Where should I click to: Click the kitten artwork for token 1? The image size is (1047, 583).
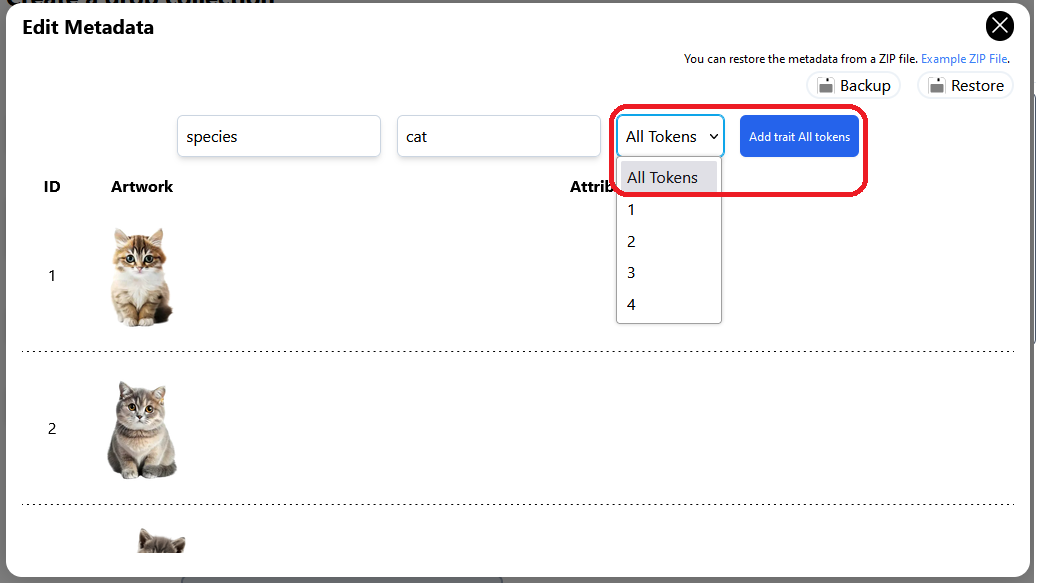click(141, 276)
